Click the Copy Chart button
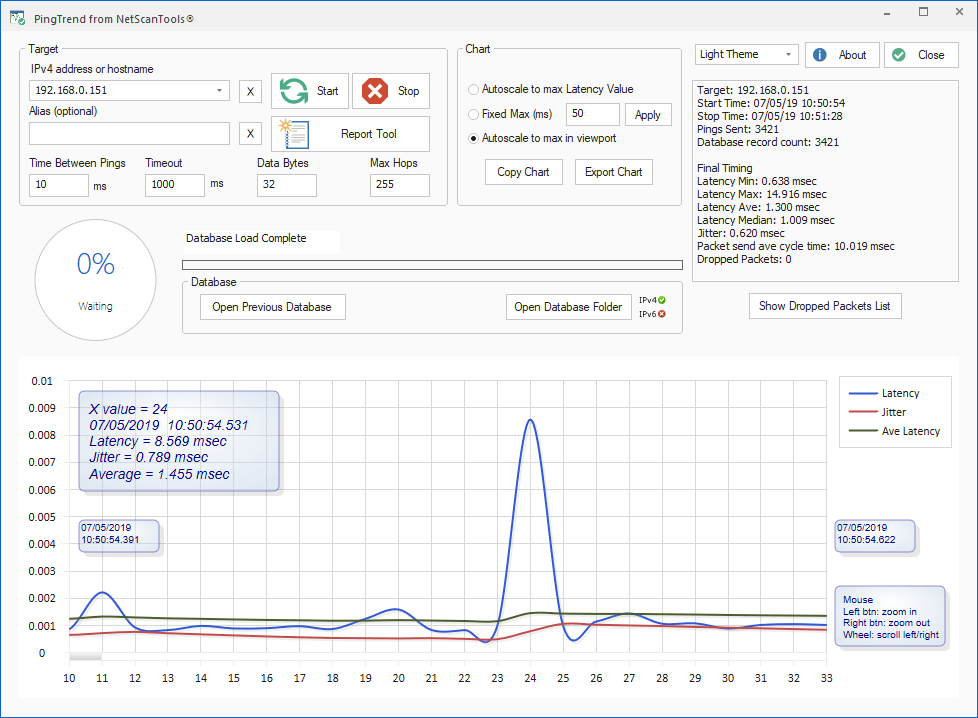Image resolution: width=978 pixels, height=718 pixels. point(523,172)
